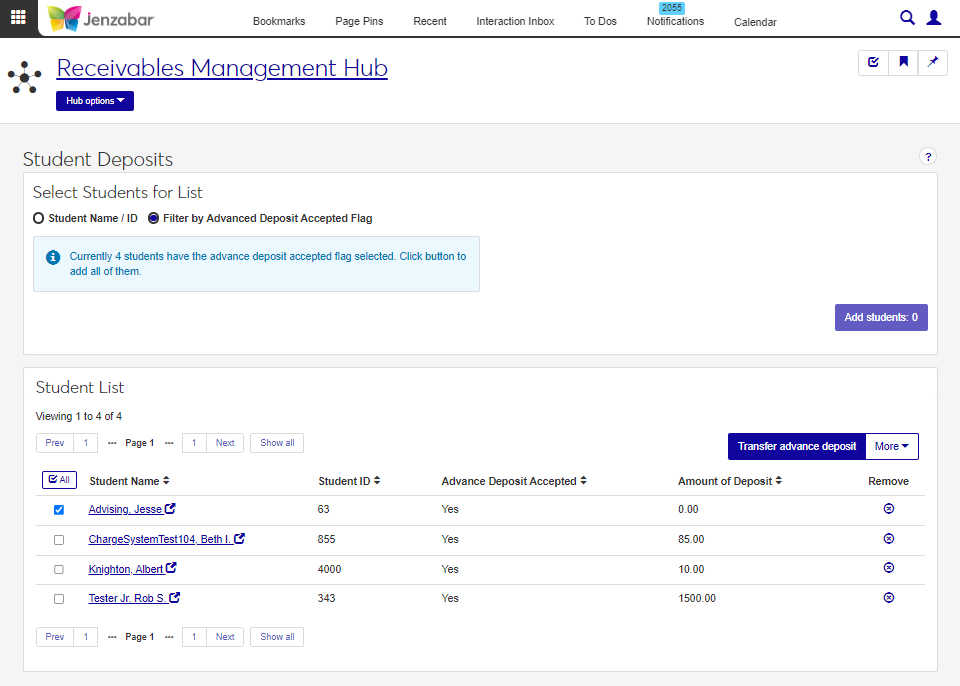Expand the Hub options dropdown
The height and width of the screenshot is (686, 960).
click(95, 101)
